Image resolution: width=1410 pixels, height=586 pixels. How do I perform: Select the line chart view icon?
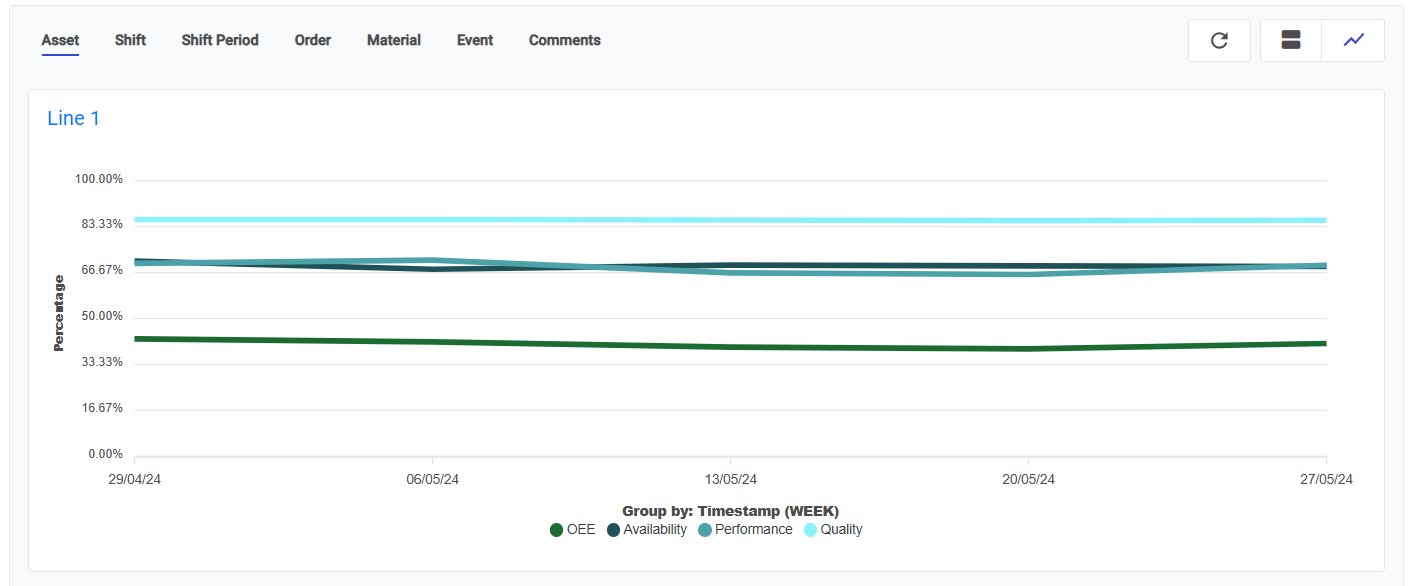click(x=1353, y=41)
